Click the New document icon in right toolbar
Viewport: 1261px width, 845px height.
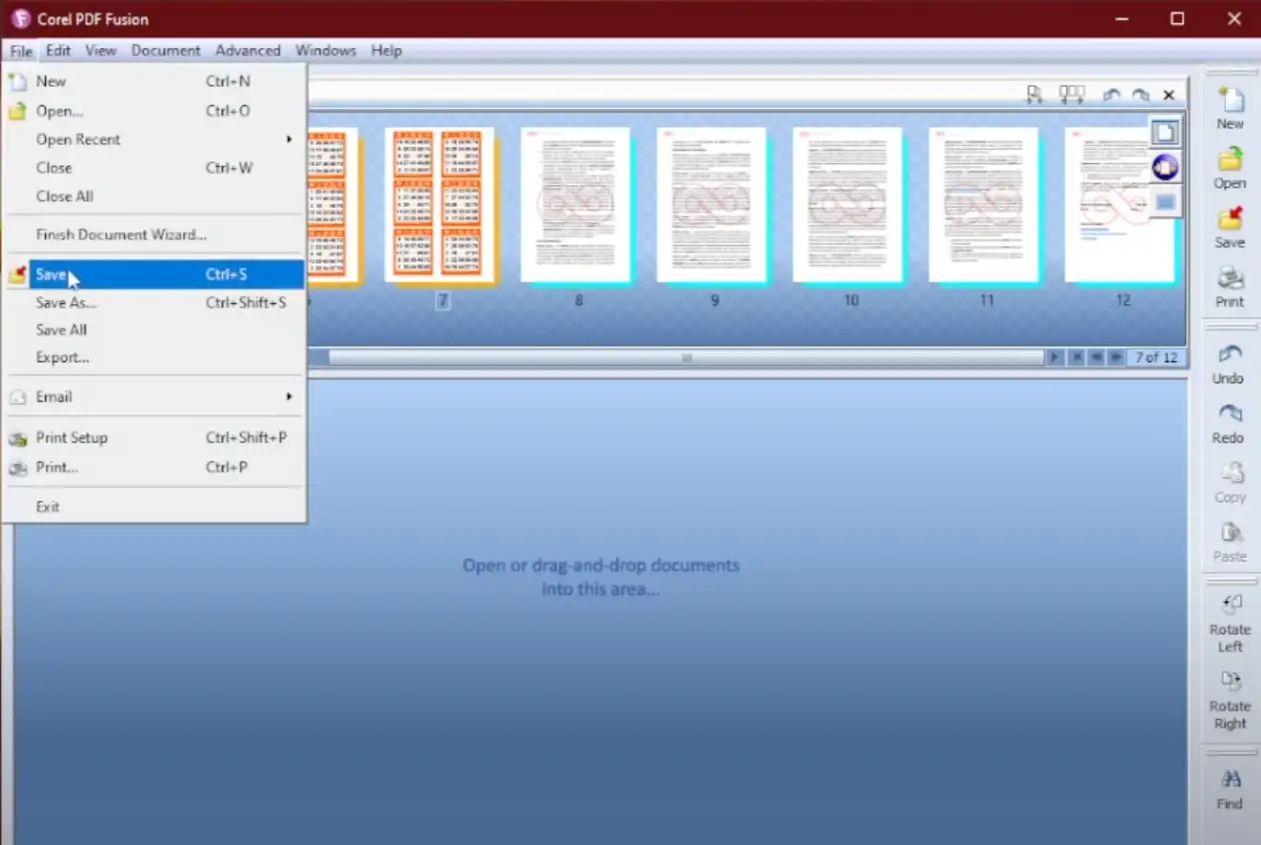(x=1230, y=101)
